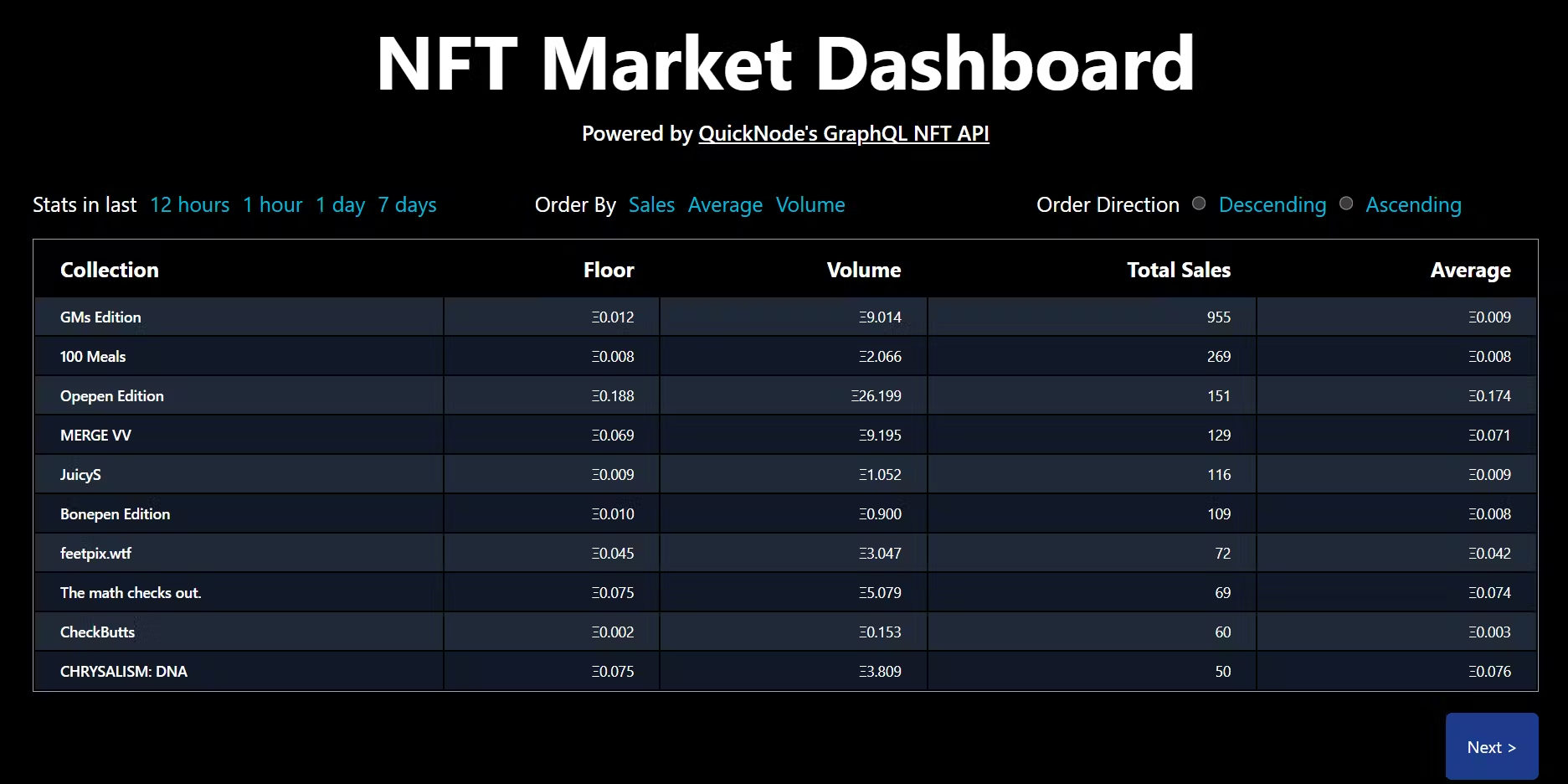Screen dimensions: 1568x784
Task: Click the Descending order label
Action: tap(1272, 205)
